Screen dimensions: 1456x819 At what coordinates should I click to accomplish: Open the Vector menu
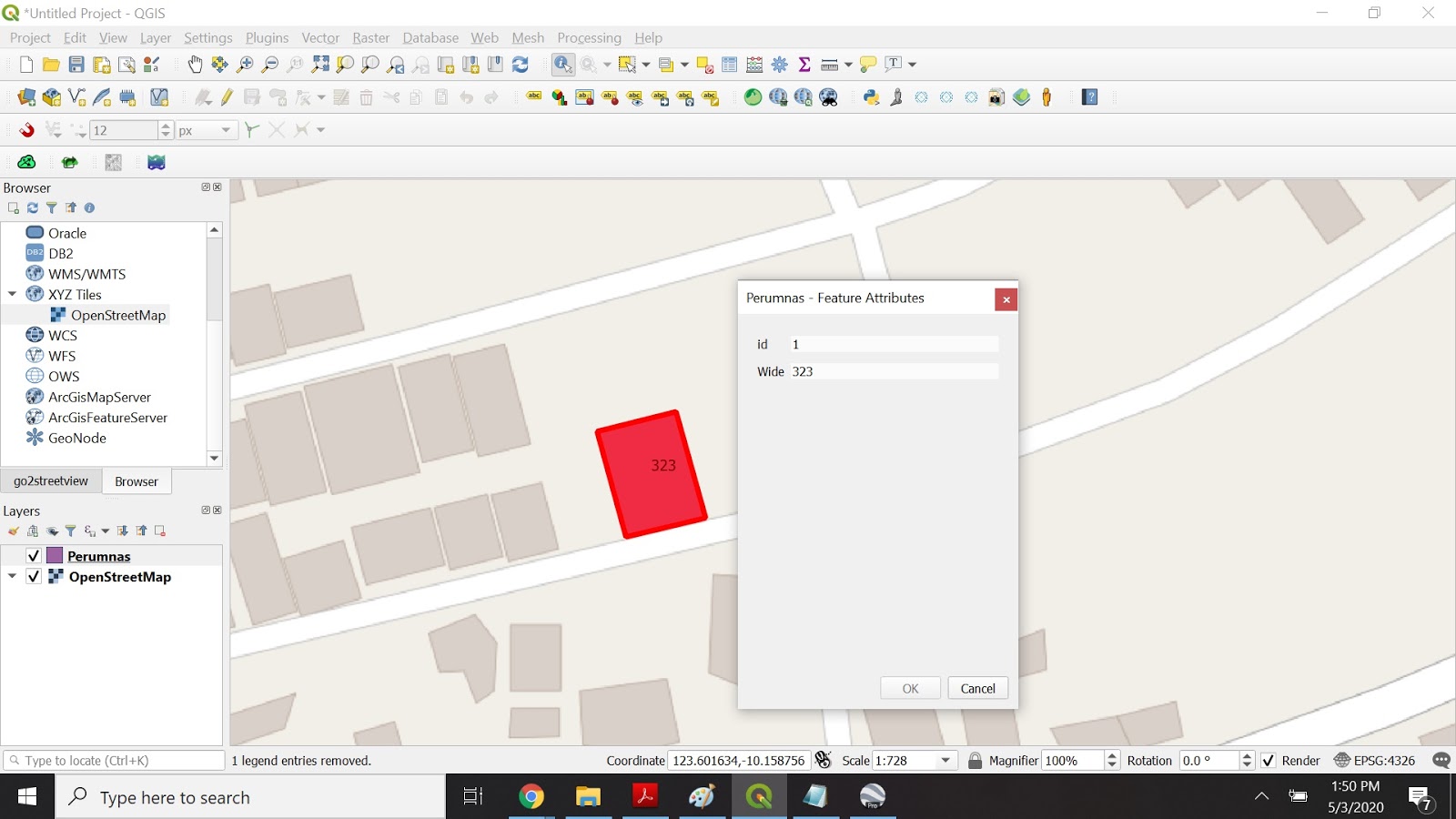tap(320, 37)
